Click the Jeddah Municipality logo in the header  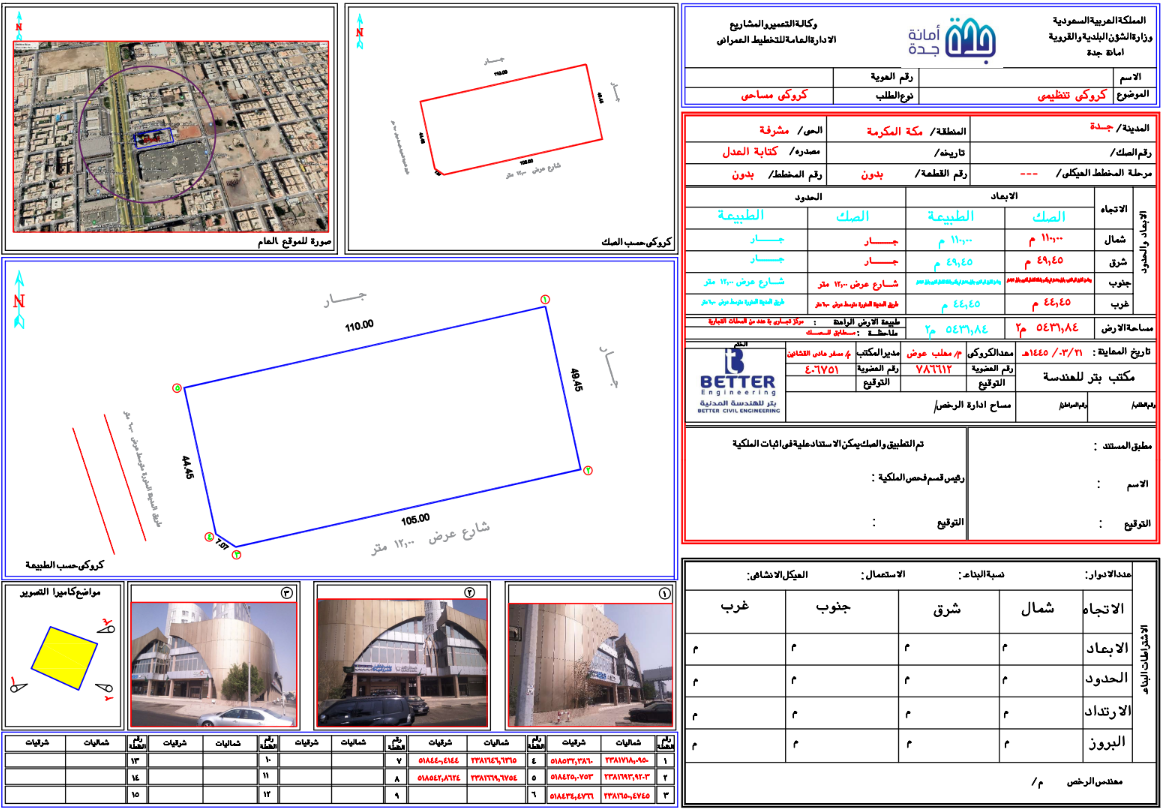pos(952,39)
